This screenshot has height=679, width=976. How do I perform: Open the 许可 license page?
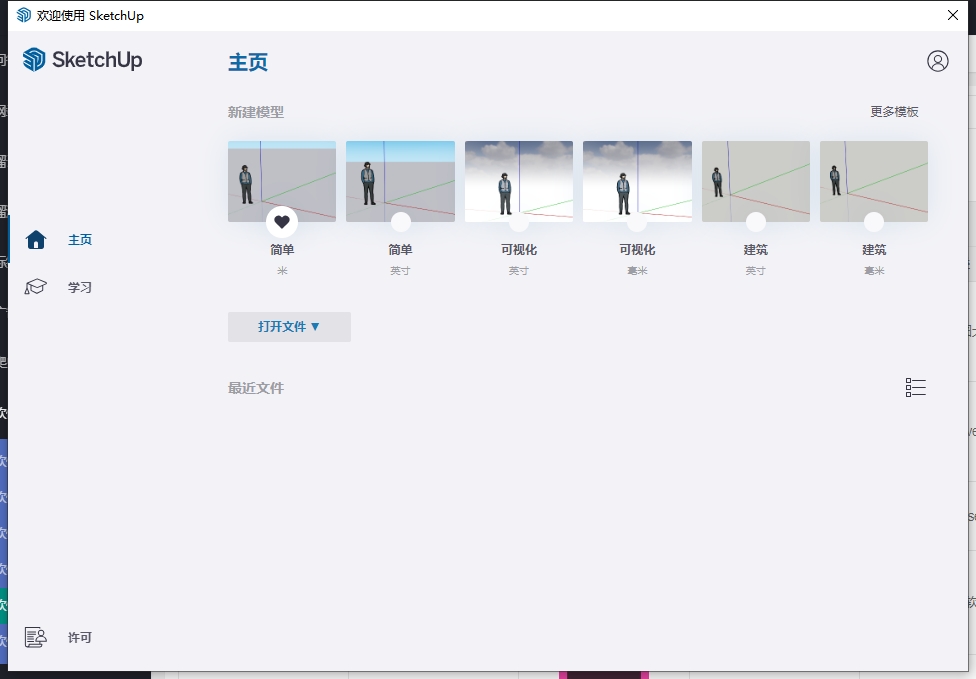(x=80, y=637)
